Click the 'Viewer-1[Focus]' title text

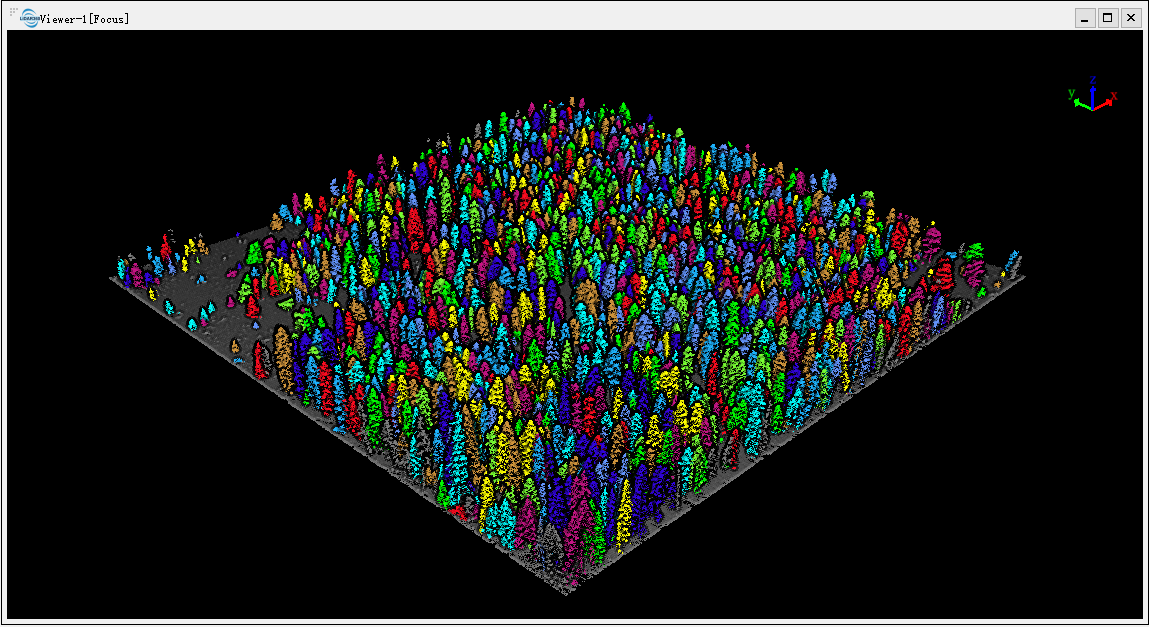tap(85, 18)
